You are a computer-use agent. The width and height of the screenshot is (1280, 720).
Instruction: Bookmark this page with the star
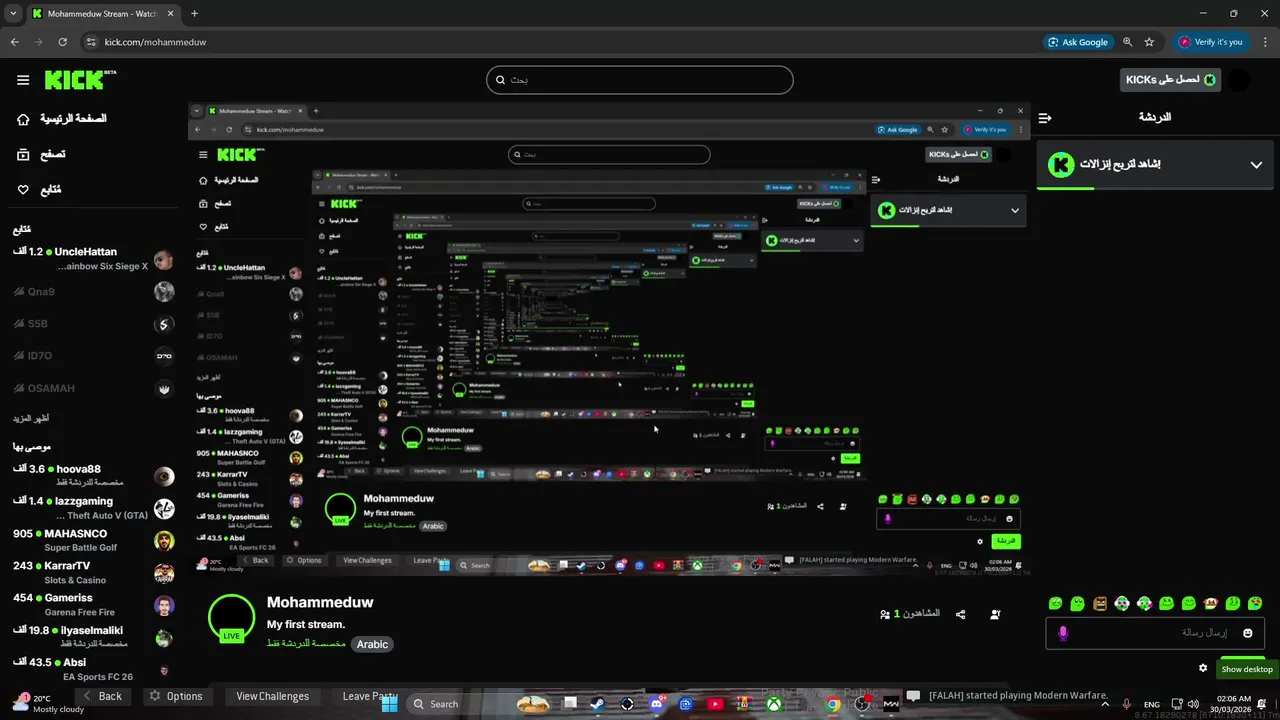pos(1150,42)
